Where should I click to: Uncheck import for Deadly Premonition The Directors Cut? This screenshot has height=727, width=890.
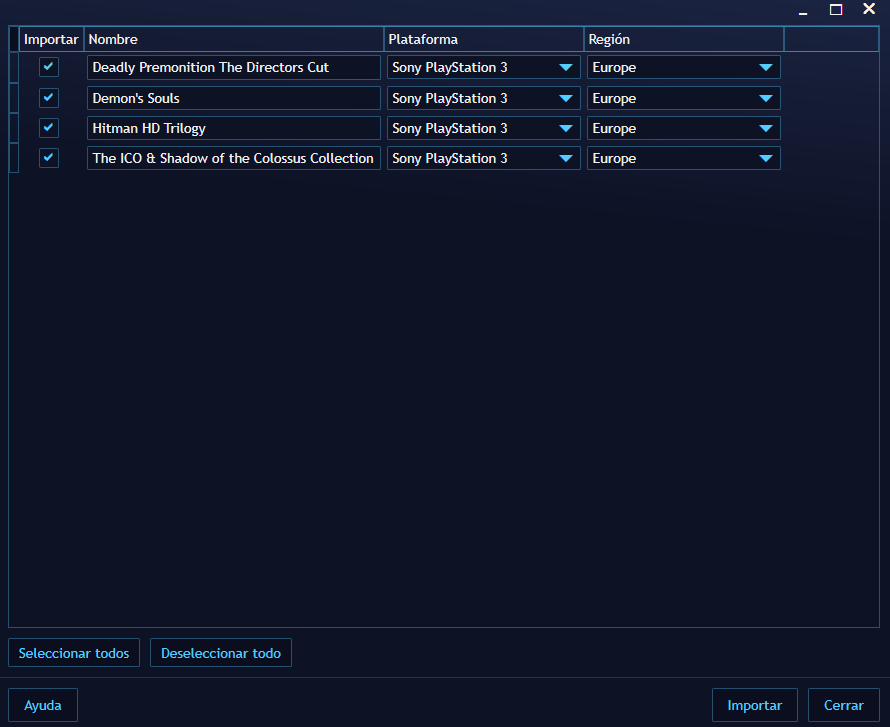point(48,67)
